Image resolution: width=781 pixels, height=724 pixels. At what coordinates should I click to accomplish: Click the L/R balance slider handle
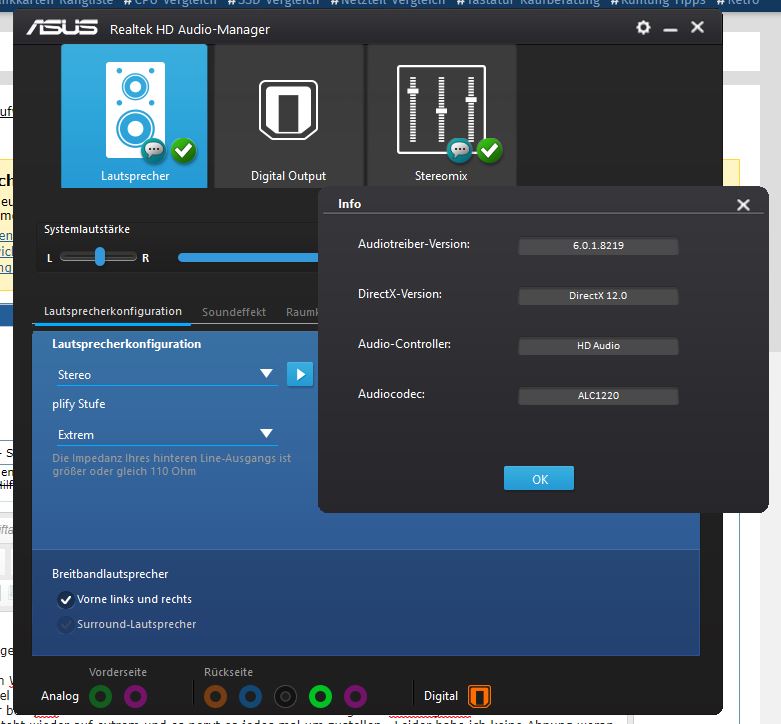(x=100, y=256)
